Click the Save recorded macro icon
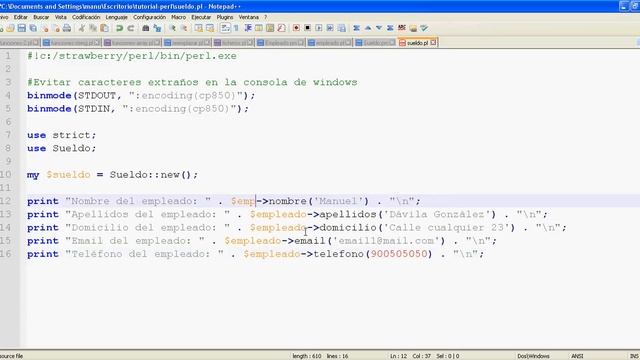Viewport: 640px width, 360px height. click(x=342, y=28)
